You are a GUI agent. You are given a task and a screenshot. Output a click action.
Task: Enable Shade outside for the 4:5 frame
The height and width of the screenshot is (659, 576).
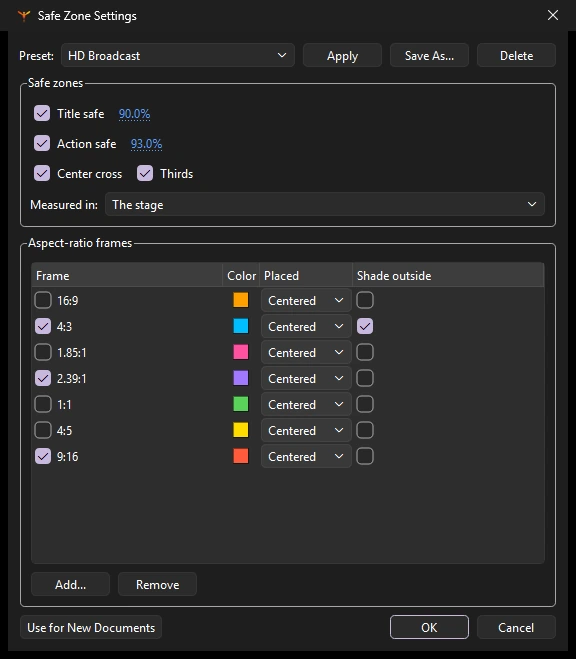365,430
